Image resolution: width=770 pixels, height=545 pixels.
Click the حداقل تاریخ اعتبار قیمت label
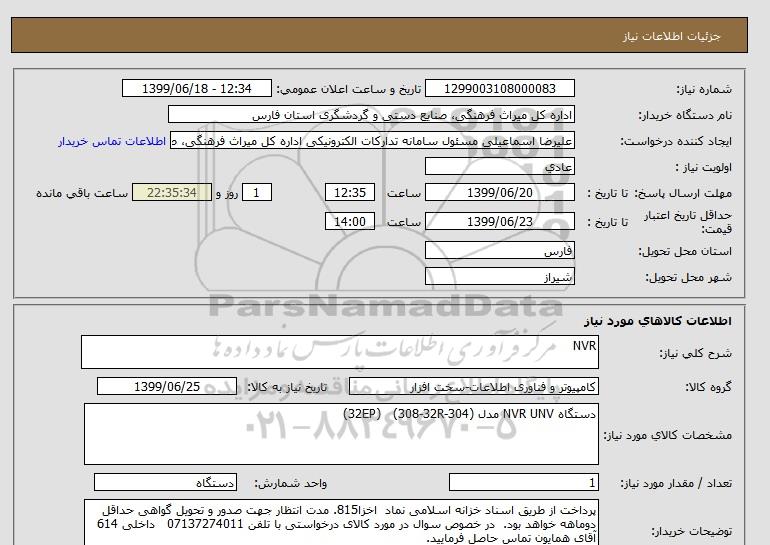[688, 222]
